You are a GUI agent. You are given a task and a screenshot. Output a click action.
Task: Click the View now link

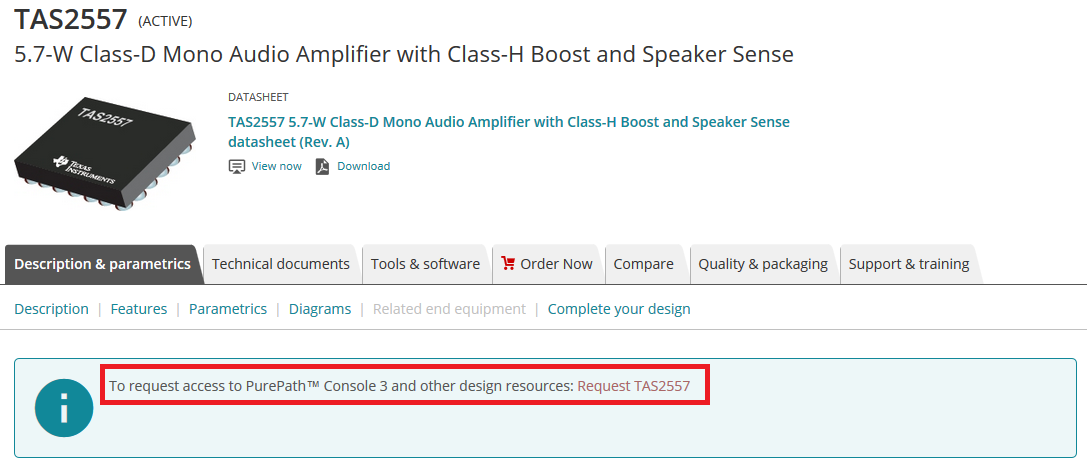pos(276,166)
